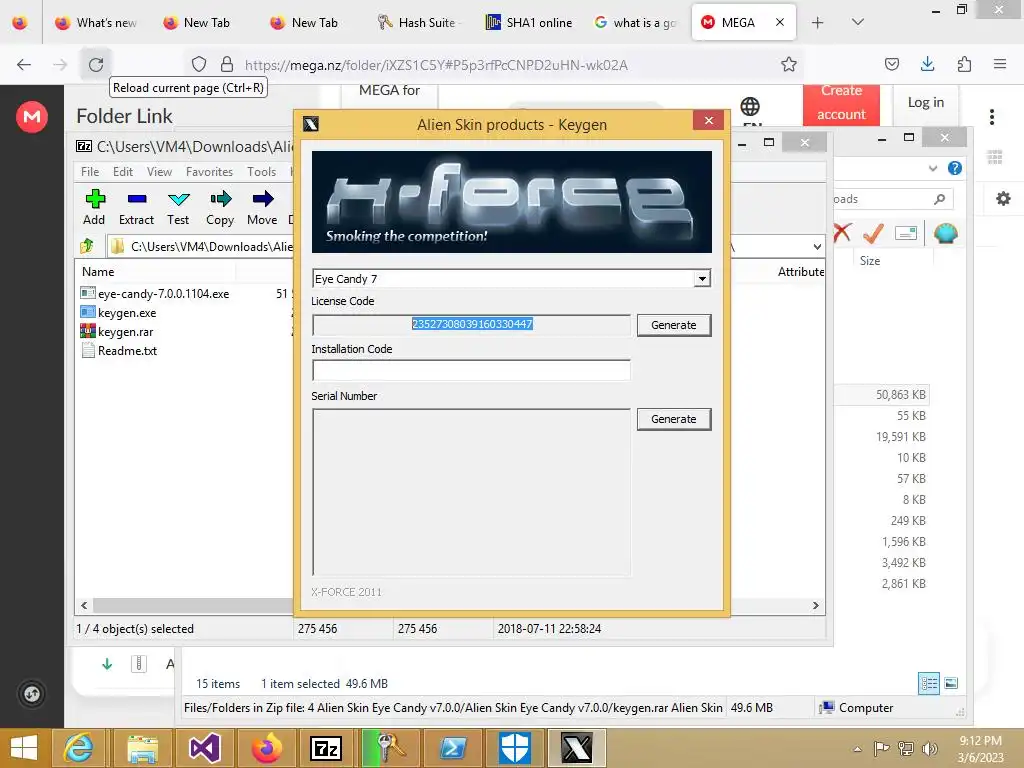
Task: Click the orange checkmark icon in back window
Action: point(873,232)
